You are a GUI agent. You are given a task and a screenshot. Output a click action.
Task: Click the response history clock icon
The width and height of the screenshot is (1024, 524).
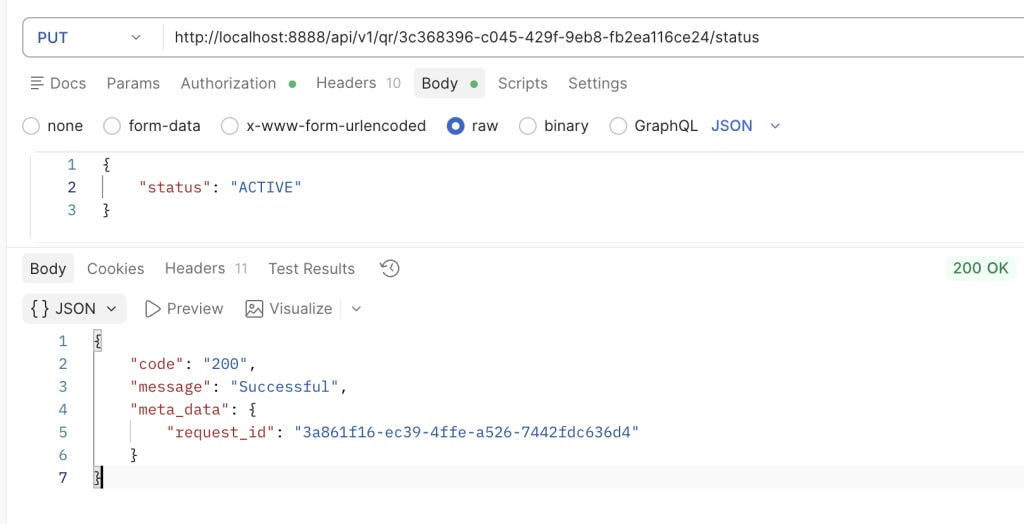(x=390, y=269)
